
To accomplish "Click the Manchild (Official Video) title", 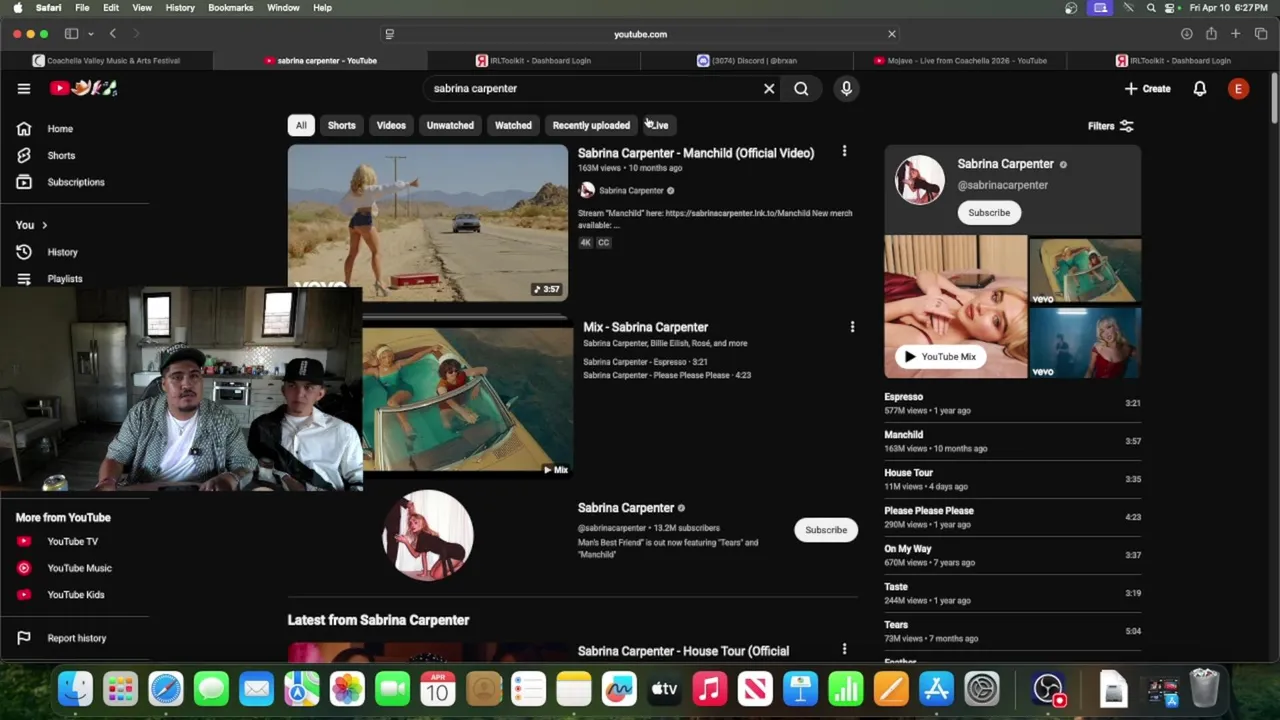I will (696, 153).
